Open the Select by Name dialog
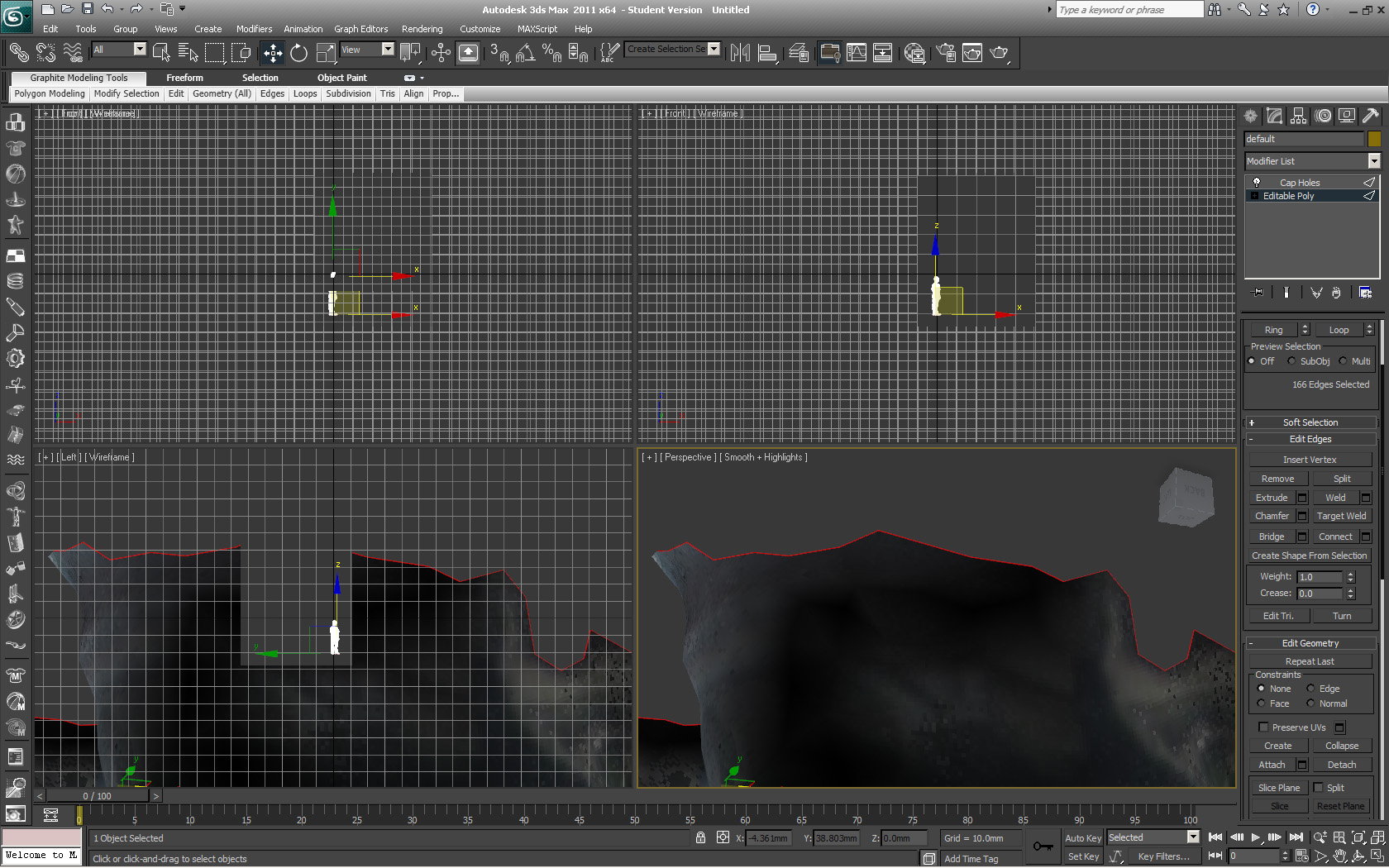The image size is (1389, 868). click(188, 53)
